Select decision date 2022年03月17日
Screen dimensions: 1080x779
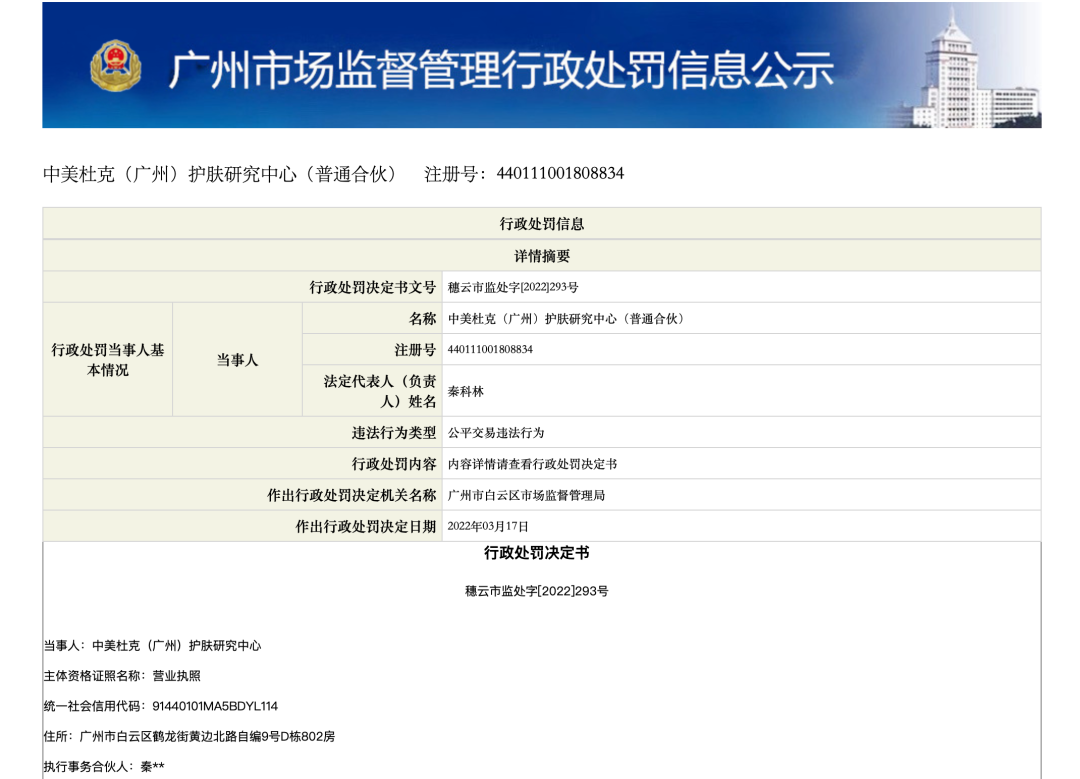[x=488, y=526]
